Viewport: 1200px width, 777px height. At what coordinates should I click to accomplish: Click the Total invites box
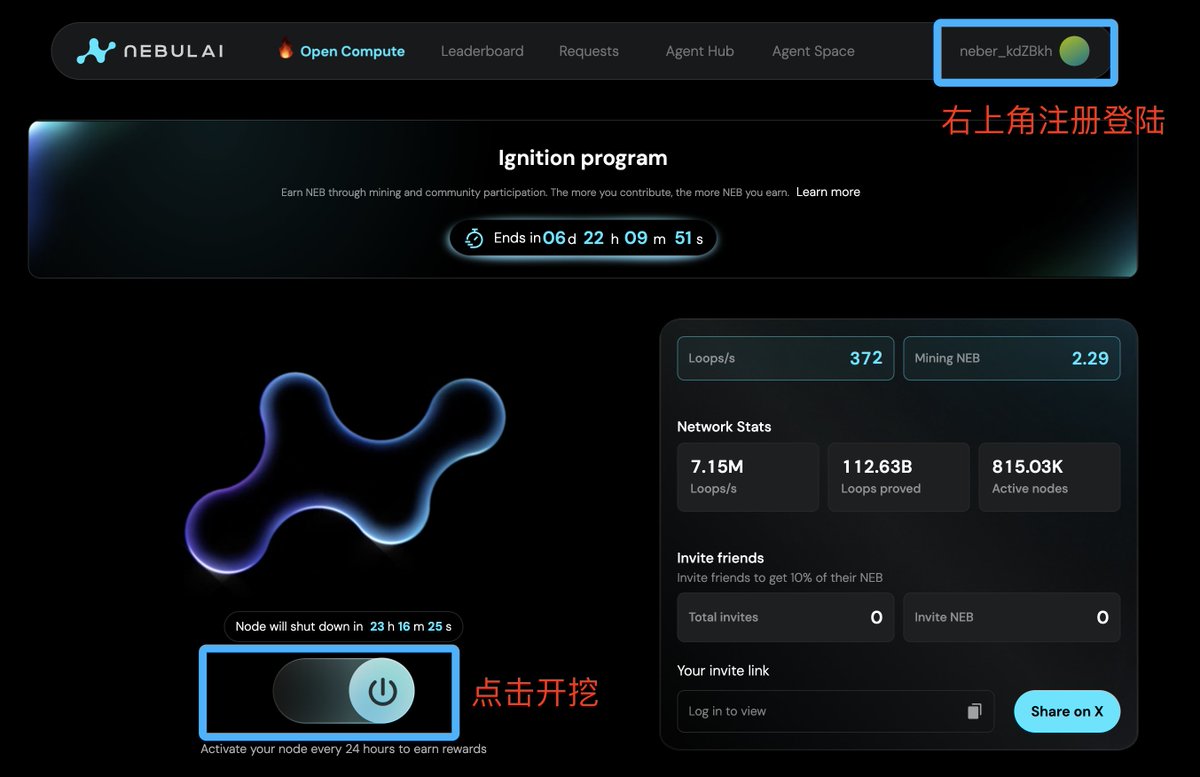tap(785, 617)
